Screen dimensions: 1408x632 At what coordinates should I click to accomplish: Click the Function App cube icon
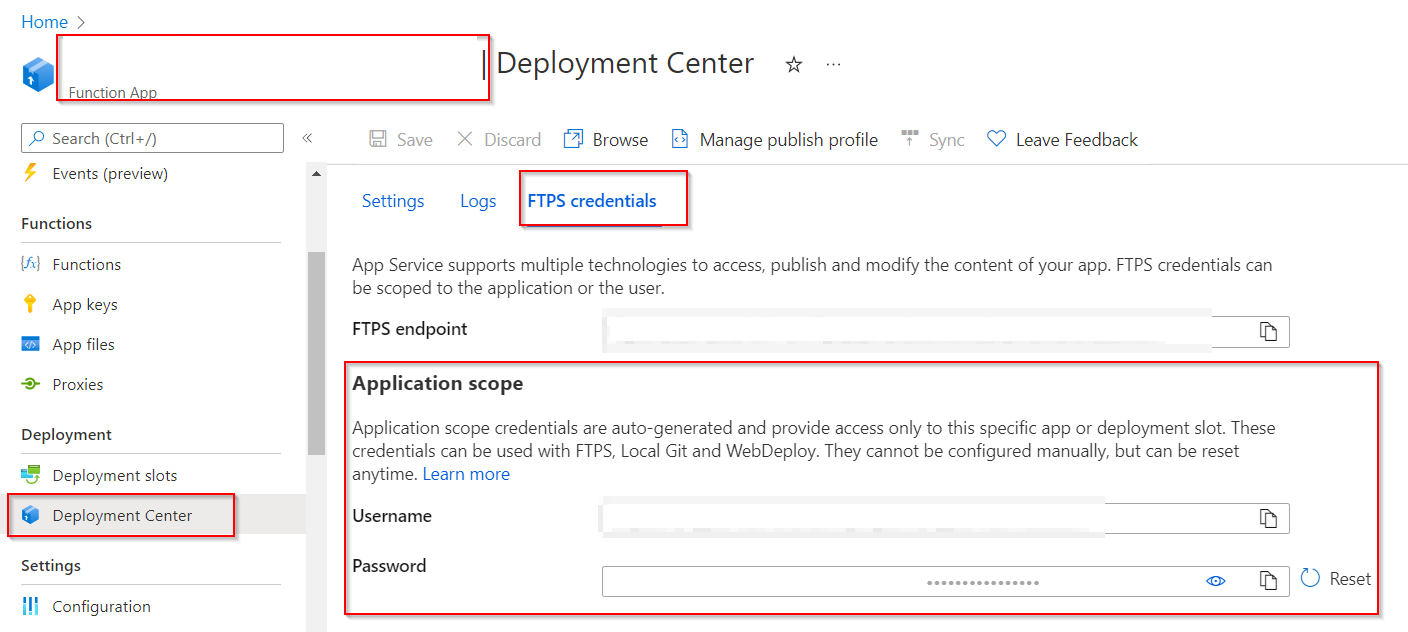pos(38,74)
